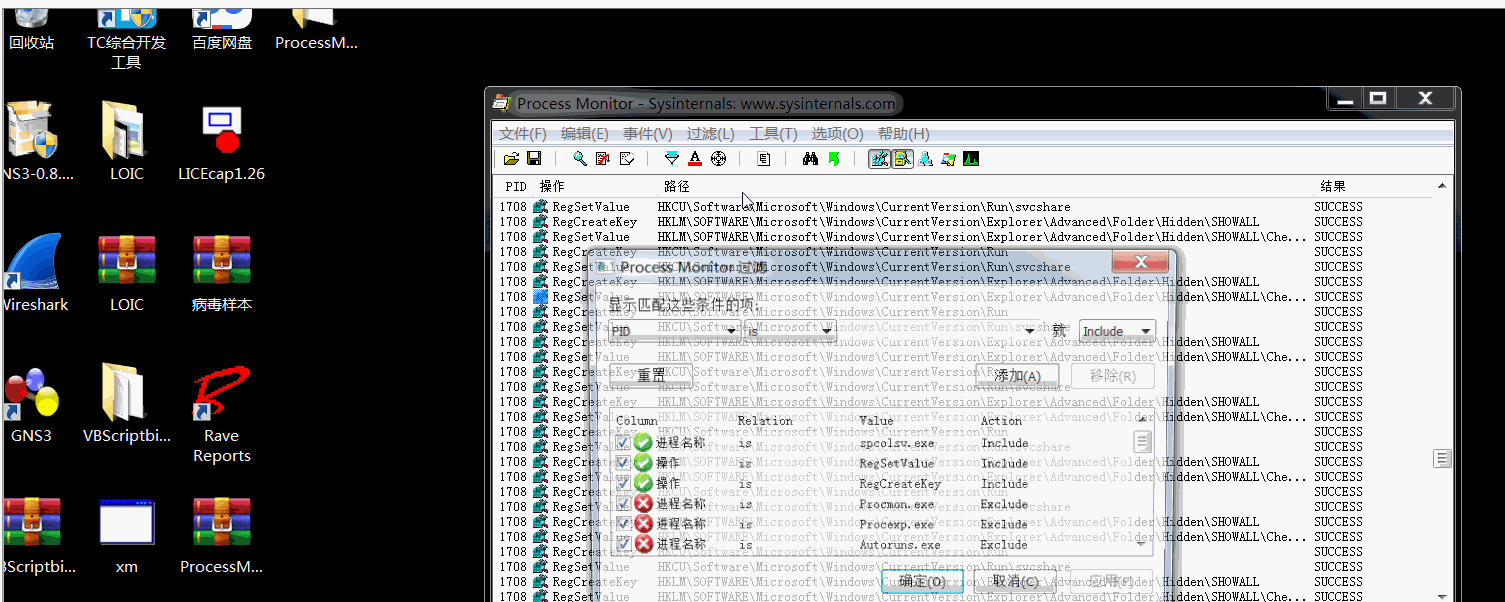Uncheck the Autoruns.exe exclude rule checkbox
This screenshot has width=1505, height=602.
tap(623, 544)
